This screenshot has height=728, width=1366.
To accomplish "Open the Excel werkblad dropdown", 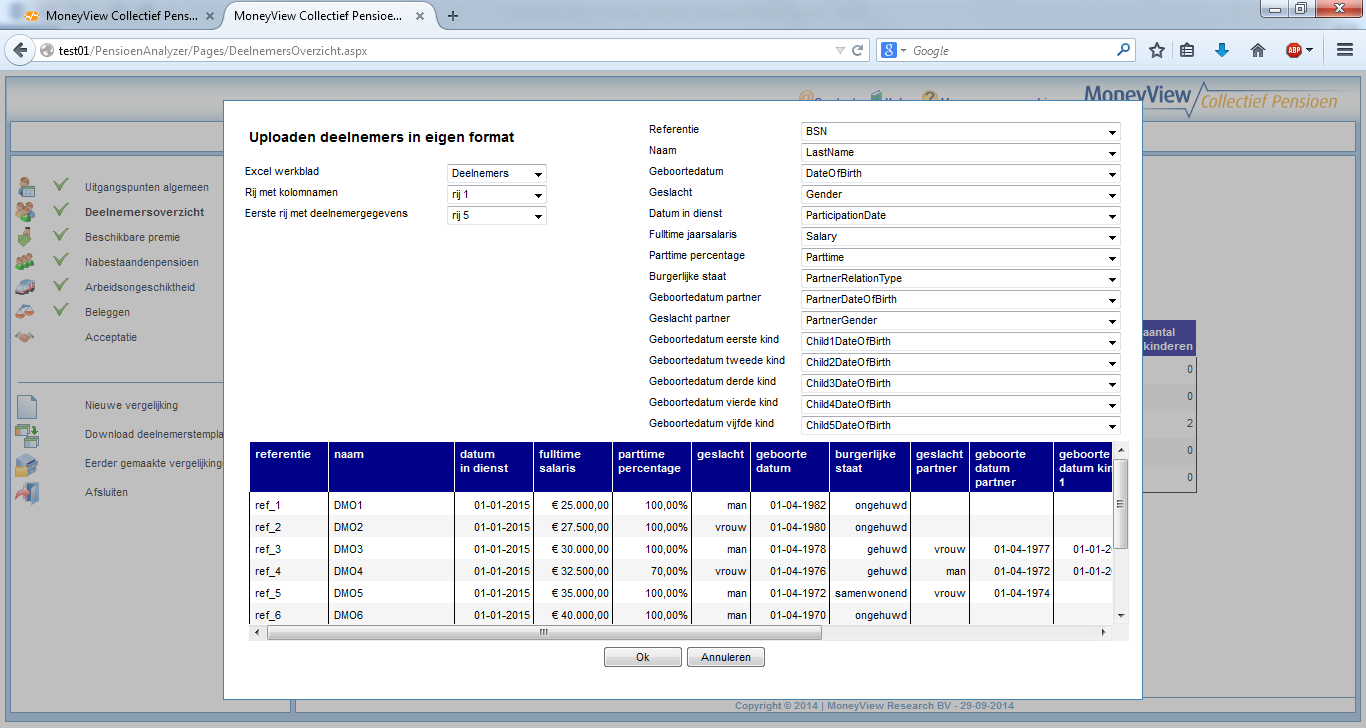I will coord(496,173).
